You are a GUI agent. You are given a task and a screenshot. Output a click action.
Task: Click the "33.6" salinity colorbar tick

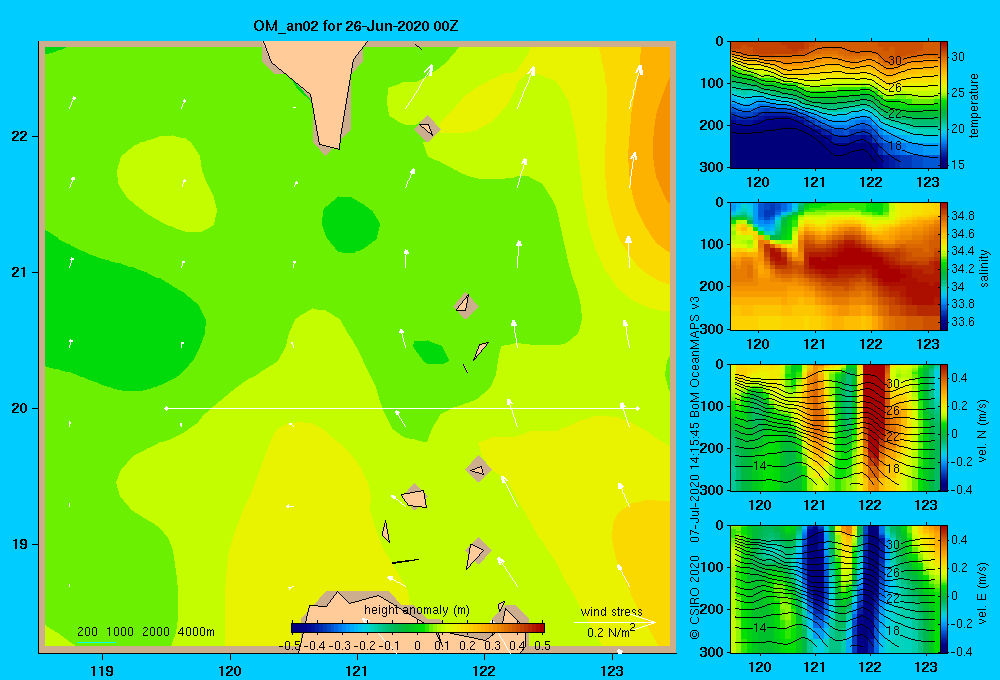(962, 322)
